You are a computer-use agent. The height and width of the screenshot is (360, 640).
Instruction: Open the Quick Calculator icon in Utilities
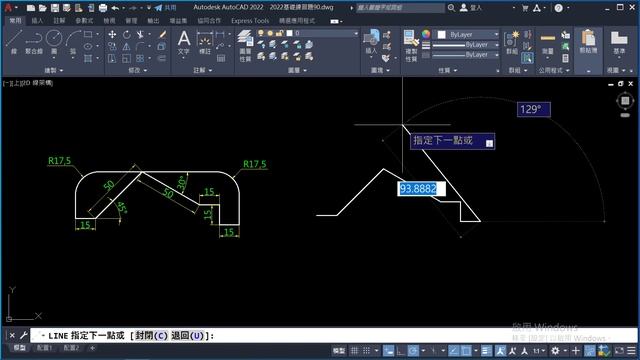[565, 58]
